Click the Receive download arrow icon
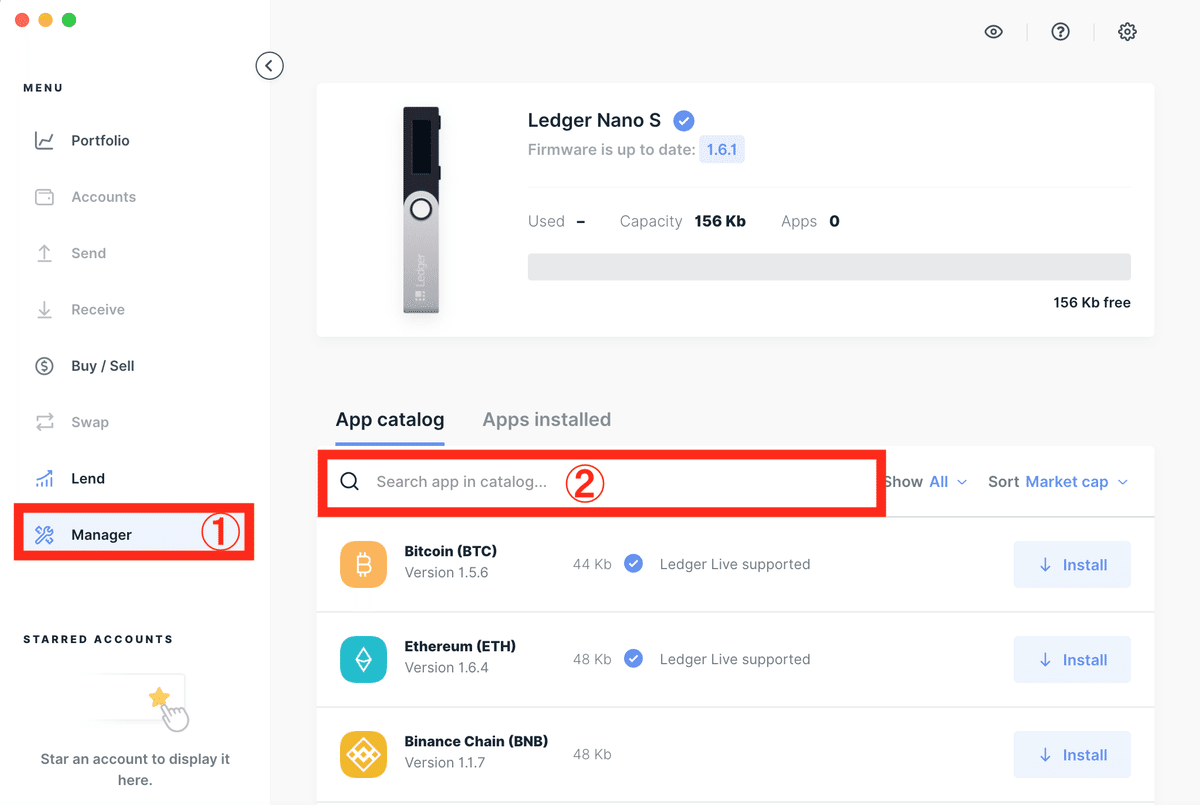Image resolution: width=1200 pixels, height=805 pixels. [44, 310]
